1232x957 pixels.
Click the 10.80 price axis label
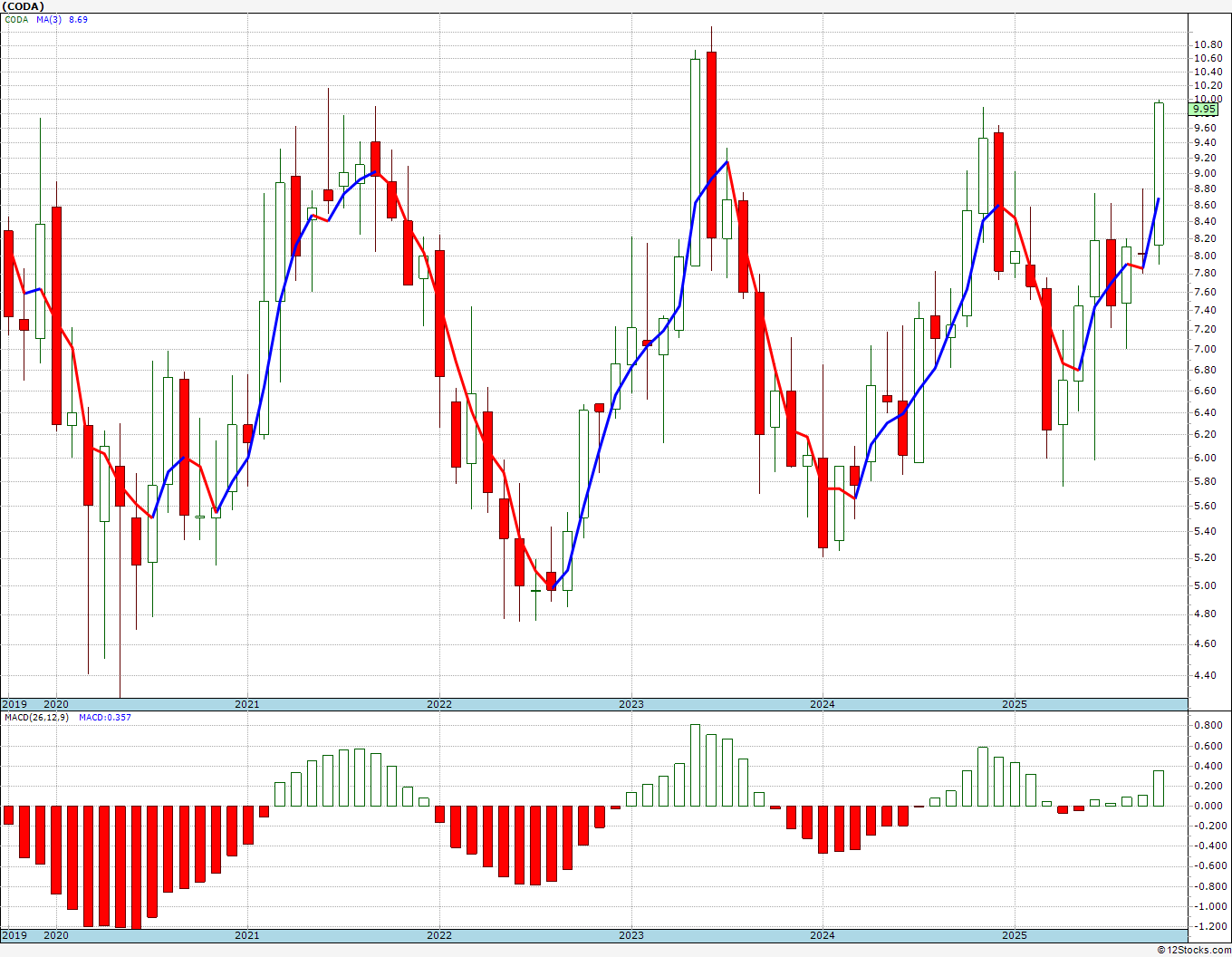click(x=1208, y=44)
